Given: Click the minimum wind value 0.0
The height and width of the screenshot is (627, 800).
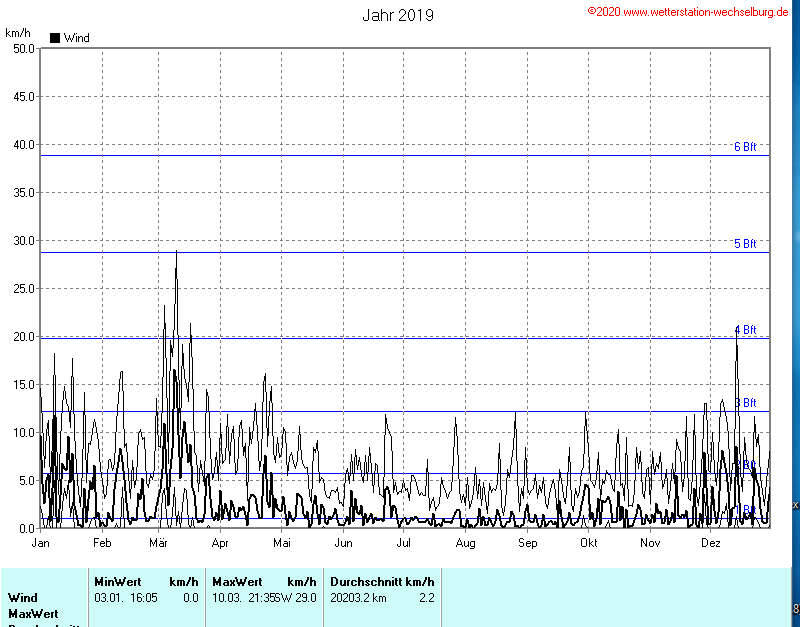Looking at the screenshot, I should (x=191, y=598).
